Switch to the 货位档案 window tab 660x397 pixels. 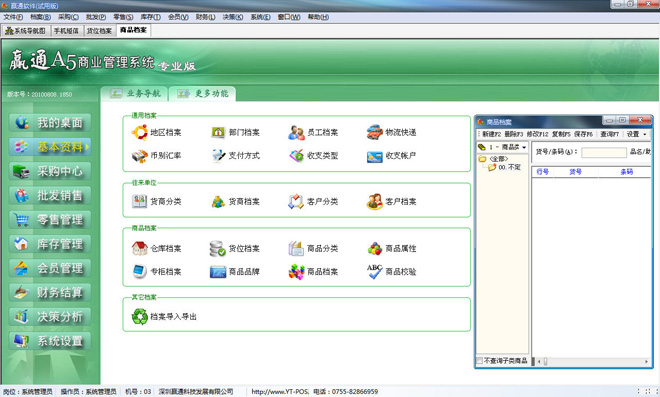[x=99, y=31]
